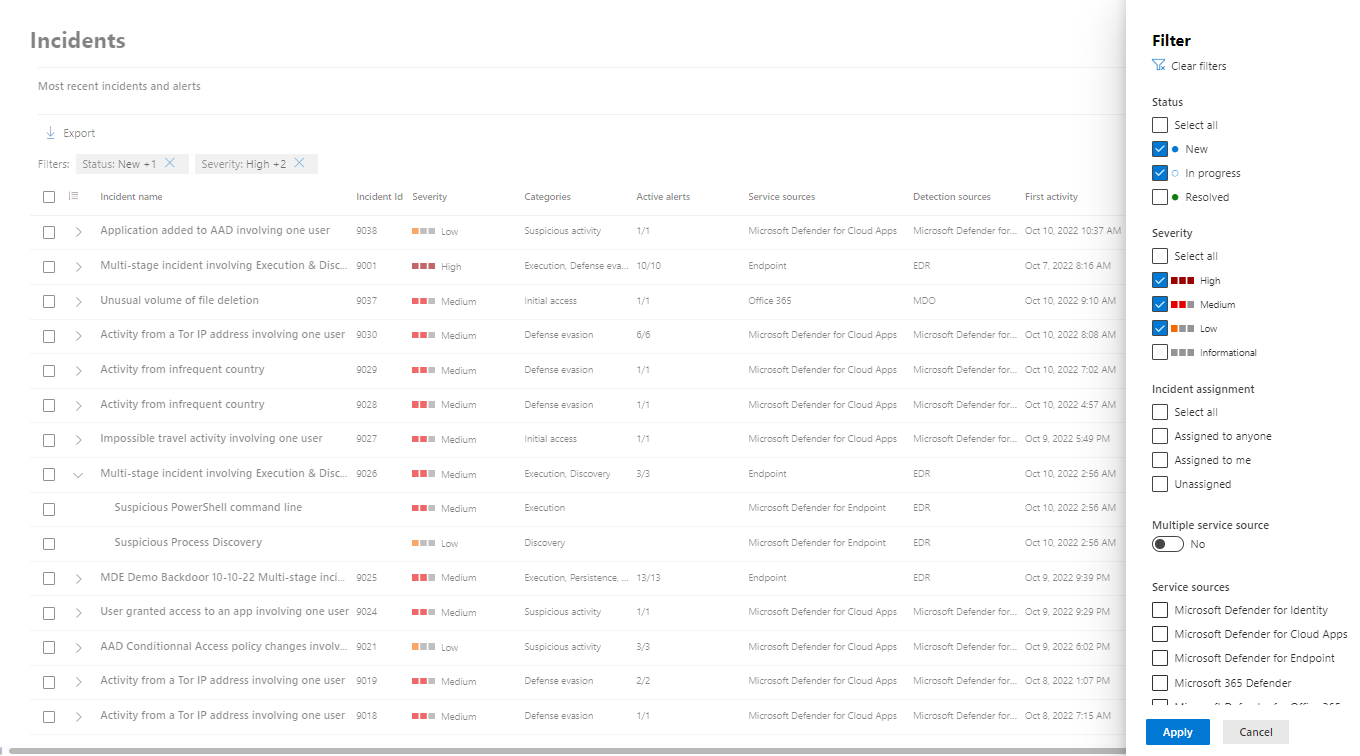Sort by Severity column header
This screenshot has height=756, width=1360.
[429, 197]
